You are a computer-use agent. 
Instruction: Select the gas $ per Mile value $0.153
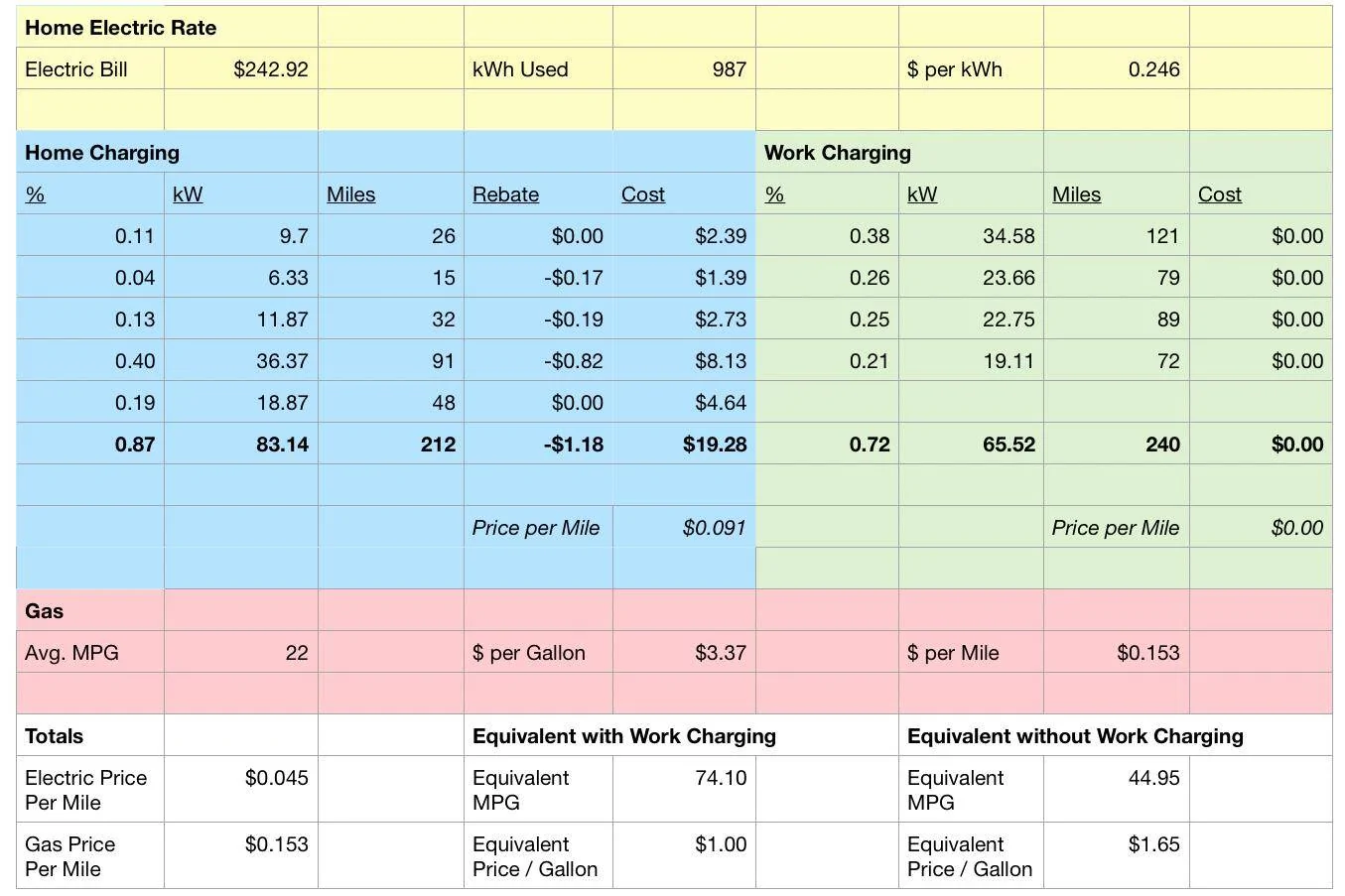1117,653
